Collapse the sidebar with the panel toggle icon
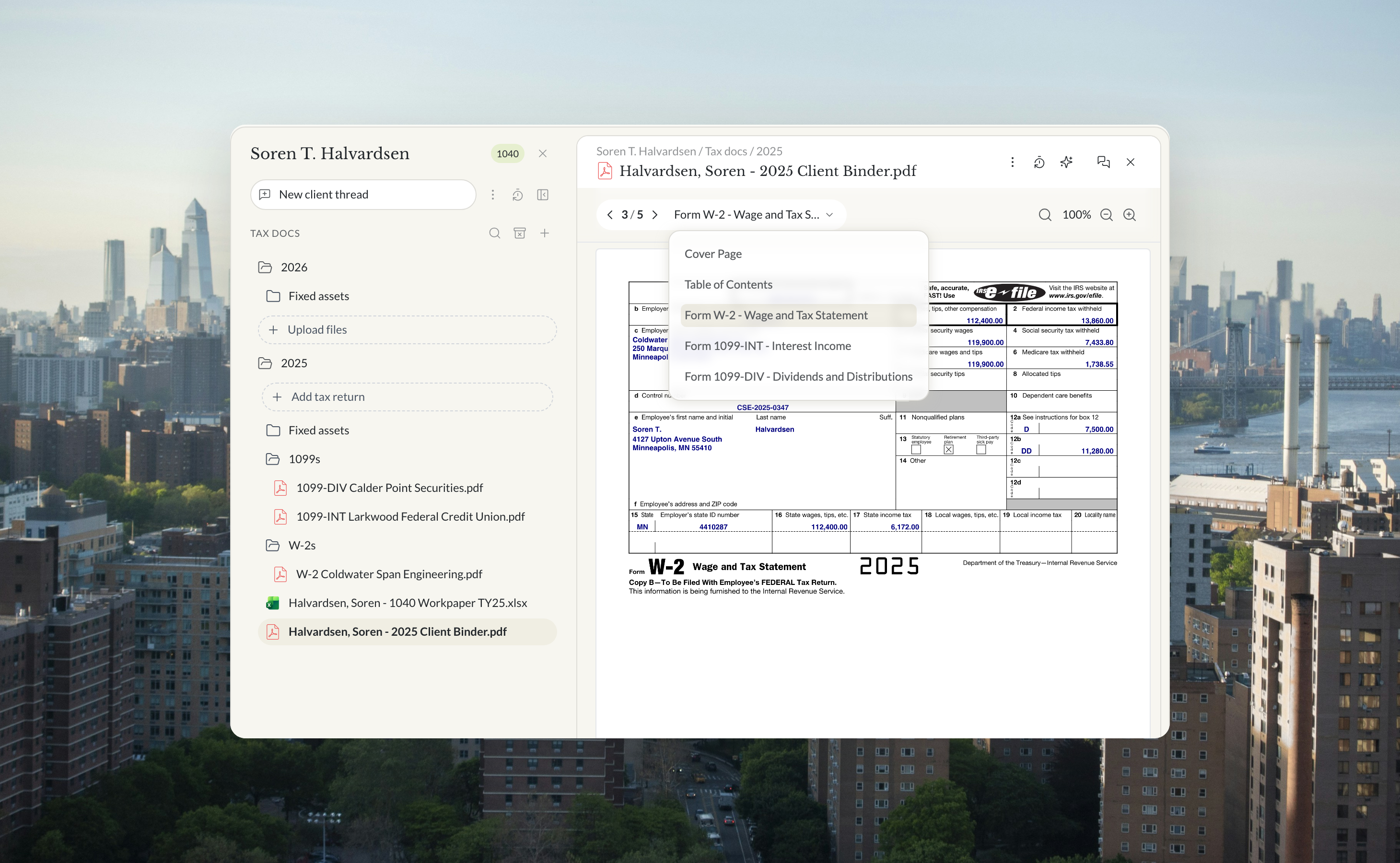 (x=543, y=195)
